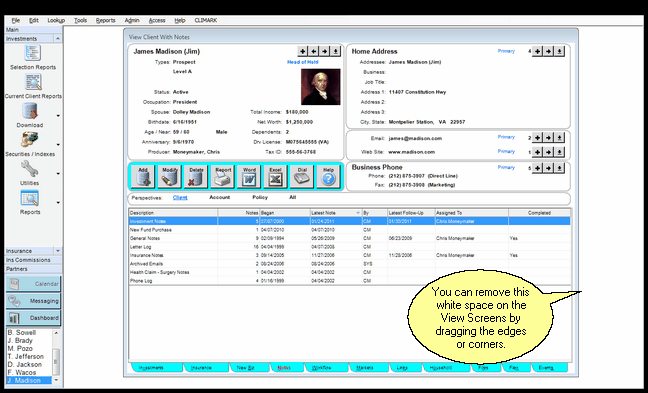Viewport: 648px width, 393px height.
Task: Click Primary link on Email row
Action: [506, 137]
